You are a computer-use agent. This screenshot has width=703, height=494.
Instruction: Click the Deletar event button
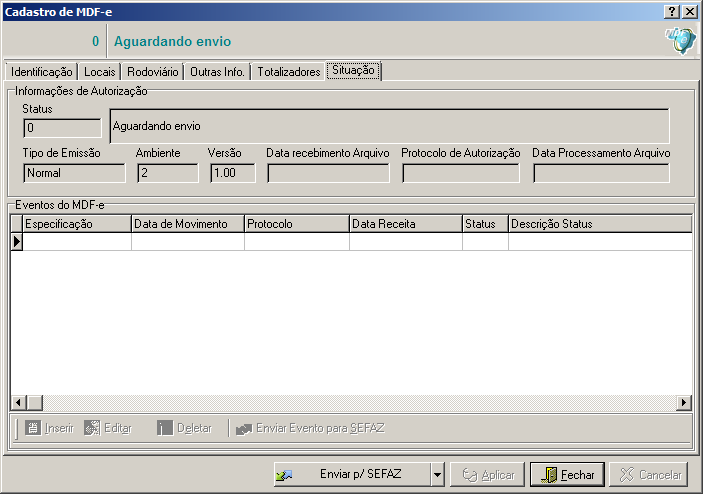click(x=184, y=428)
